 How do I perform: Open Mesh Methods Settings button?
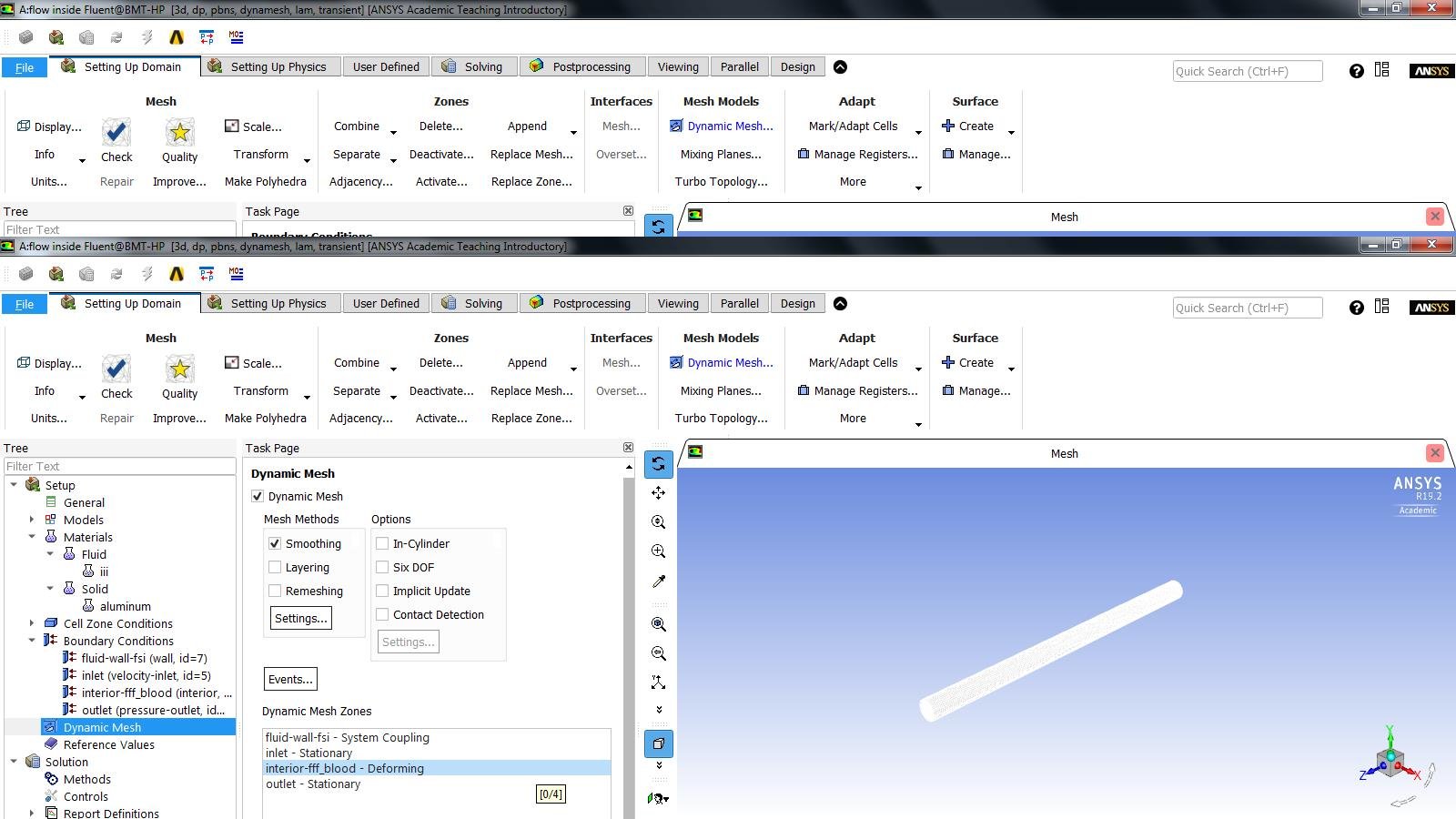pyautogui.click(x=300, y=618)
